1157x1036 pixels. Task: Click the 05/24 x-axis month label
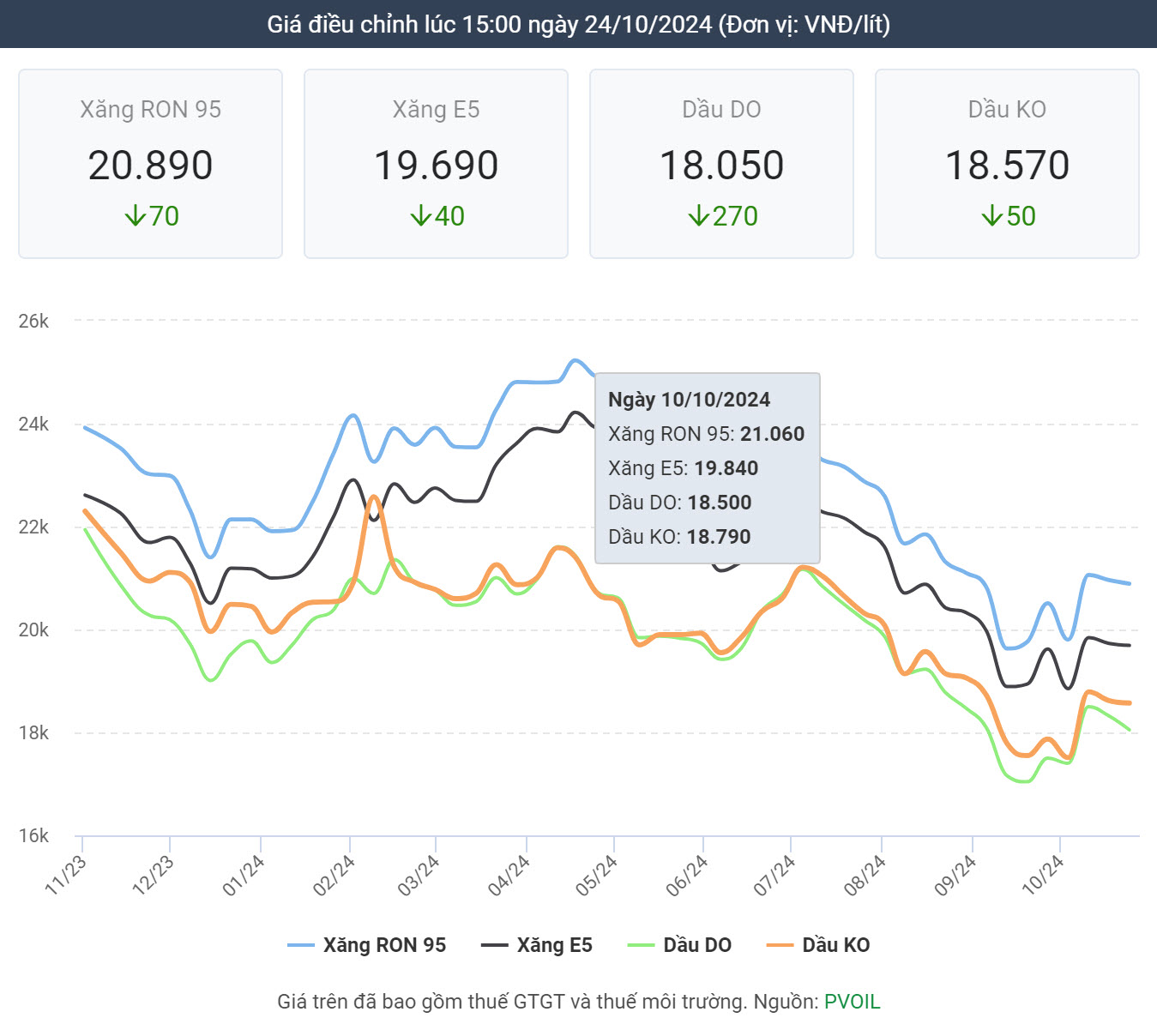[x=597, y=875]
